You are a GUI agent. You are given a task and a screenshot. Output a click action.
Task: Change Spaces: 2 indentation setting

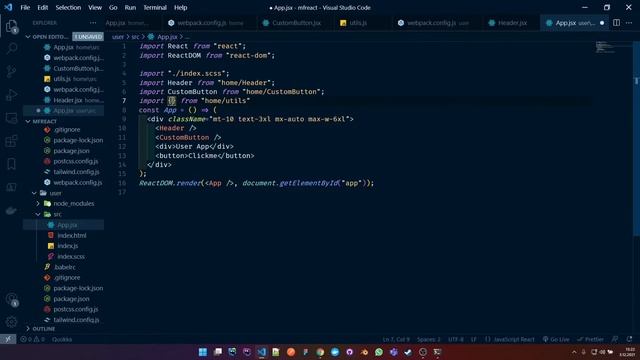[429, 339]
